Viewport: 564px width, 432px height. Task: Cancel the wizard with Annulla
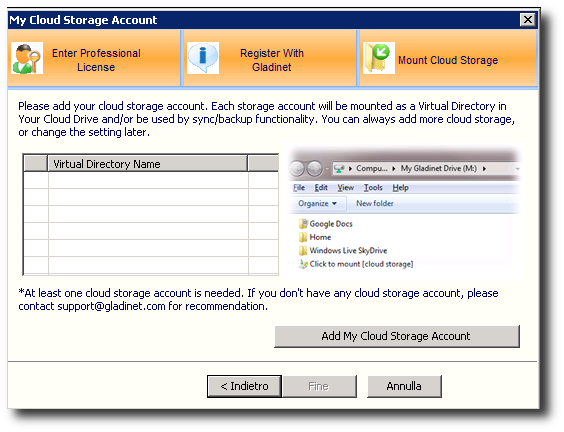pyautogui.click(x=404, y=386)
